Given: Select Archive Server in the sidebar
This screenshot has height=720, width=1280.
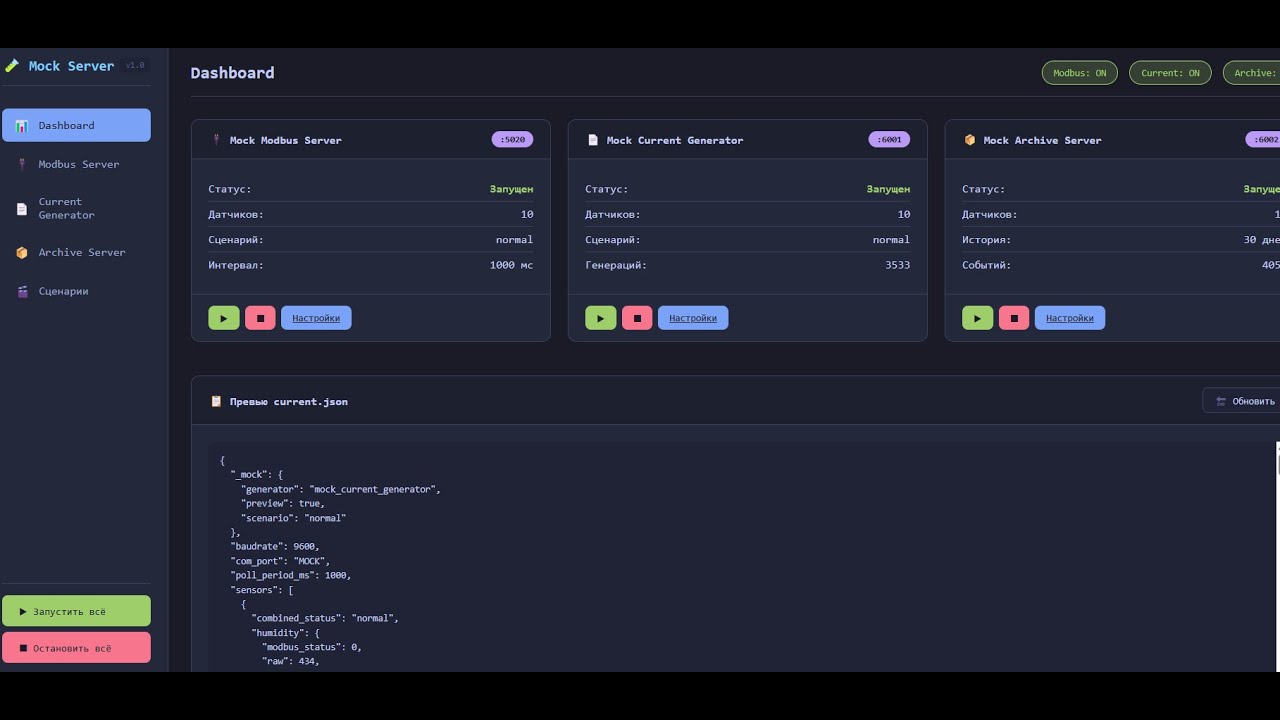Looking at the screenshot, I should coord(76,252).
